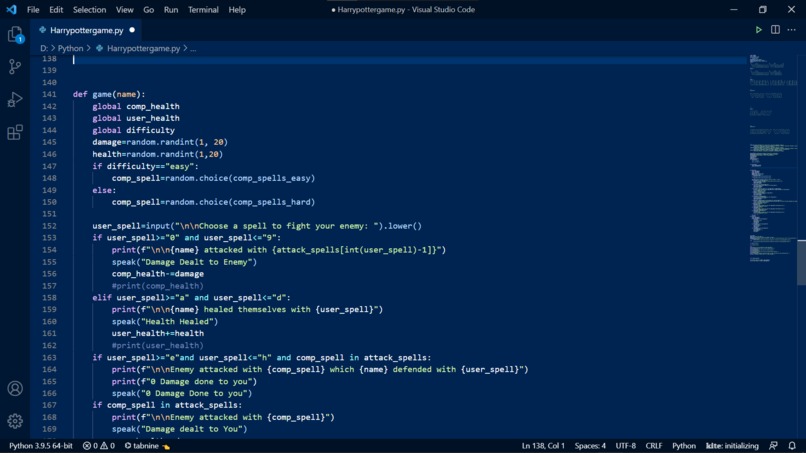
Task: Place cursor on empty line 138
Action: click(409, 59)
